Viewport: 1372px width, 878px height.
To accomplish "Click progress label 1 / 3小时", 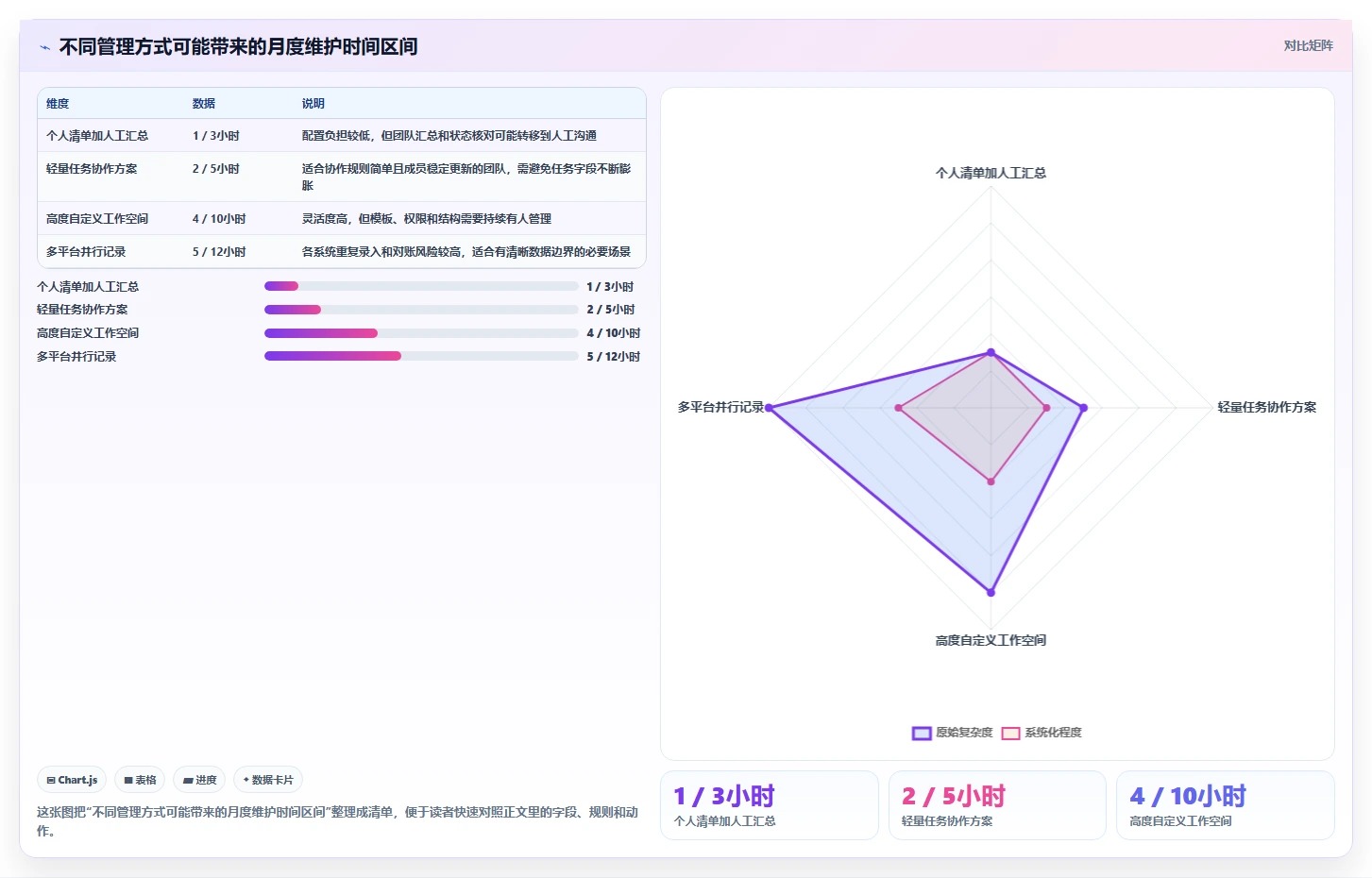I will [610, 287].
